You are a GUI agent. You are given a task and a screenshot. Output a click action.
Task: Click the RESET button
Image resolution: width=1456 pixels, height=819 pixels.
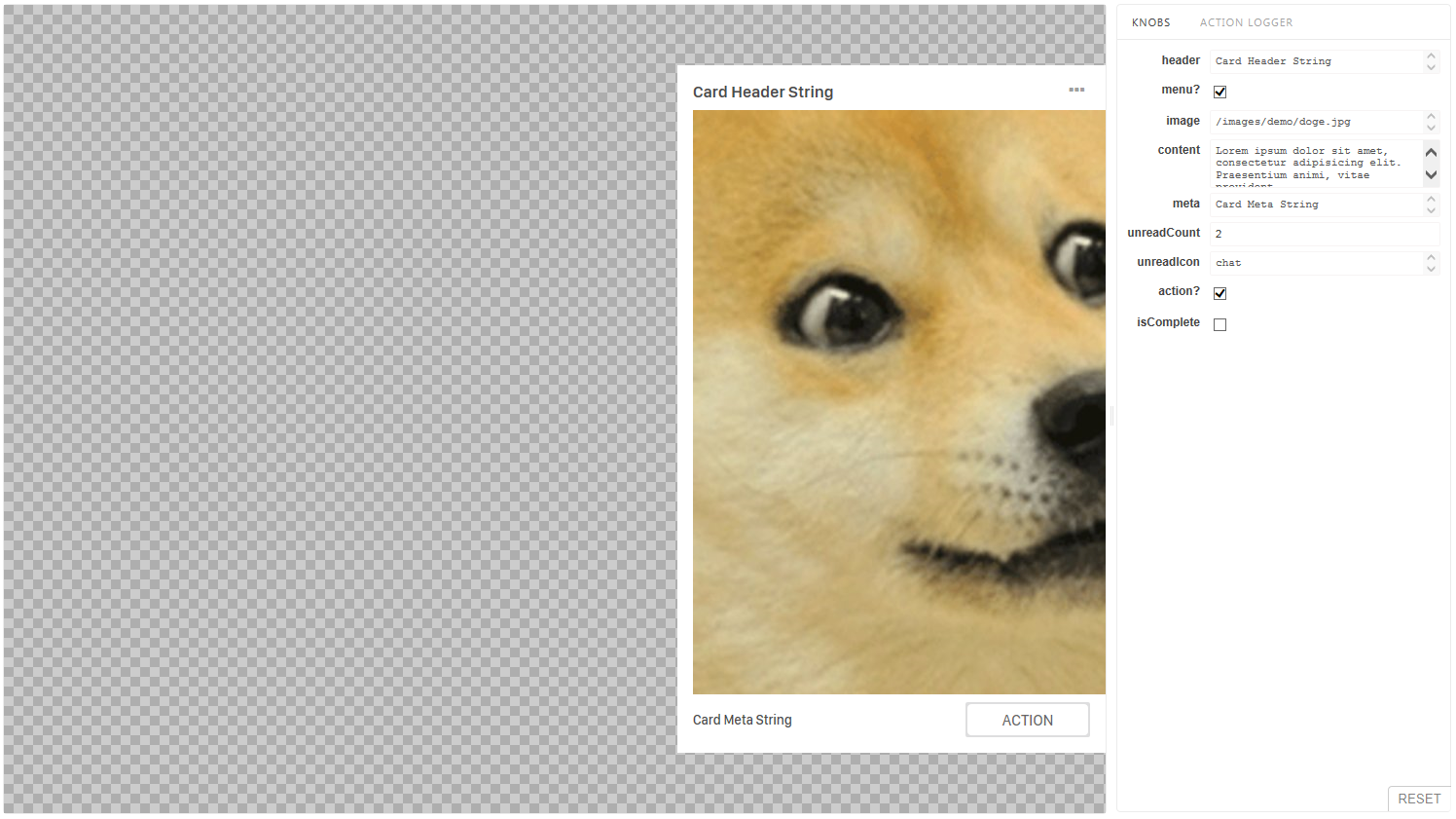pos(1419,798)
